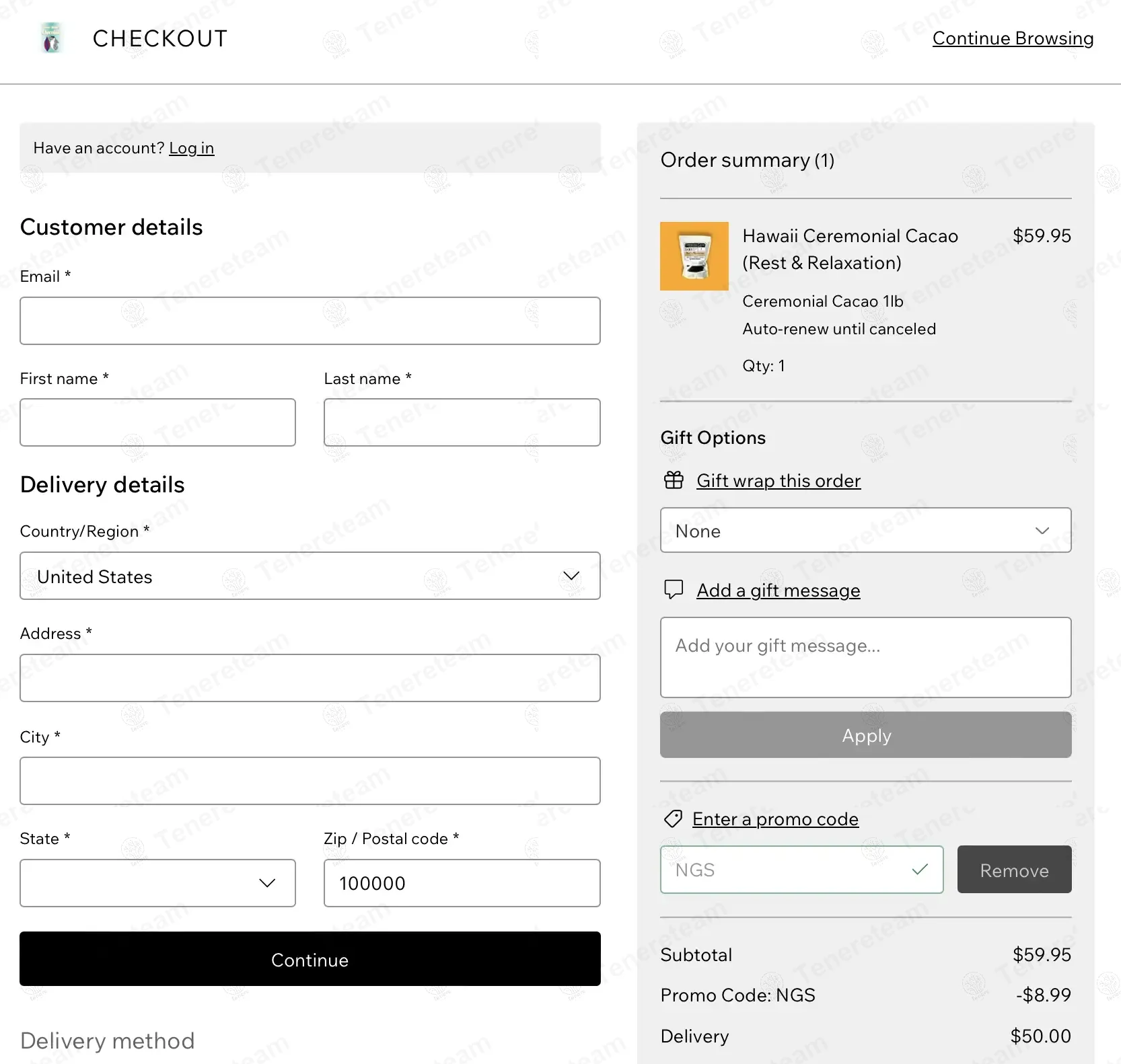1121x1064 pixels.
Task: Click the Log in link
Action: pos(191,148)
